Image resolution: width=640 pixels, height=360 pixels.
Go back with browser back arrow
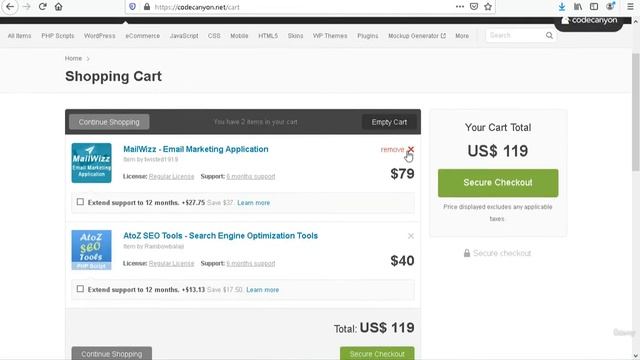point(10,7)
